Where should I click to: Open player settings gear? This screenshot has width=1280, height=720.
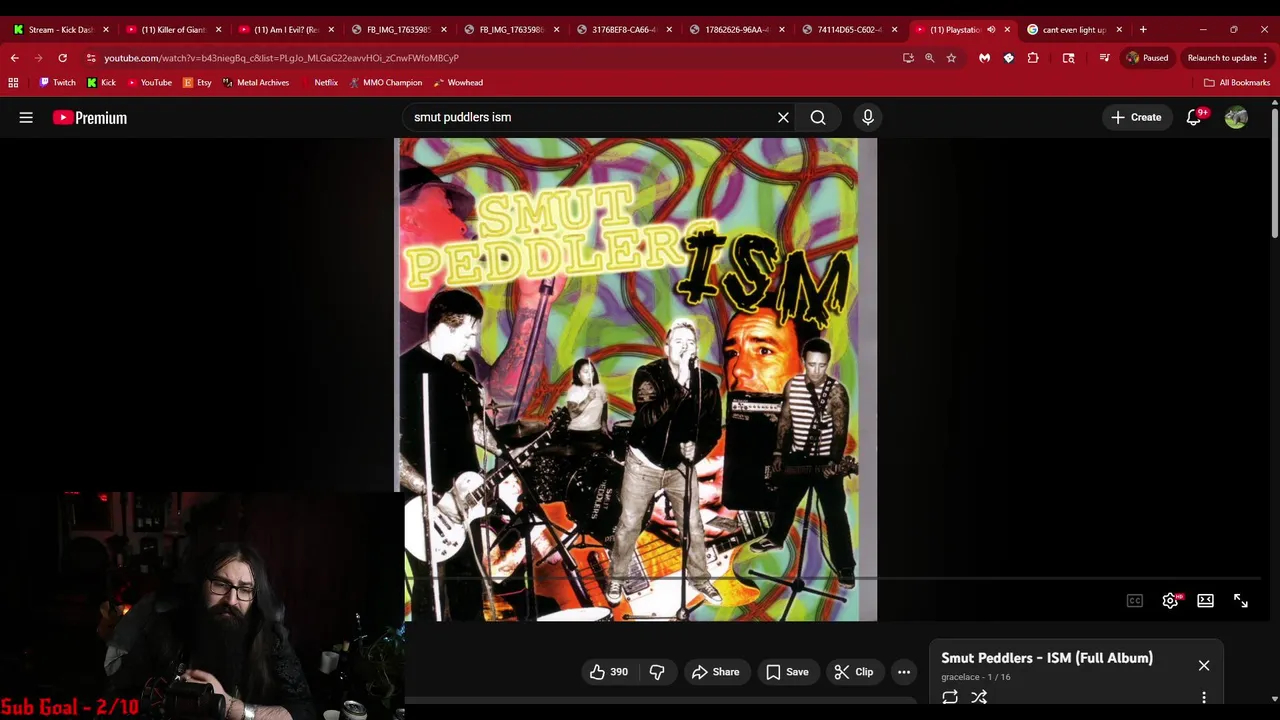click(x=1170, y=601)
